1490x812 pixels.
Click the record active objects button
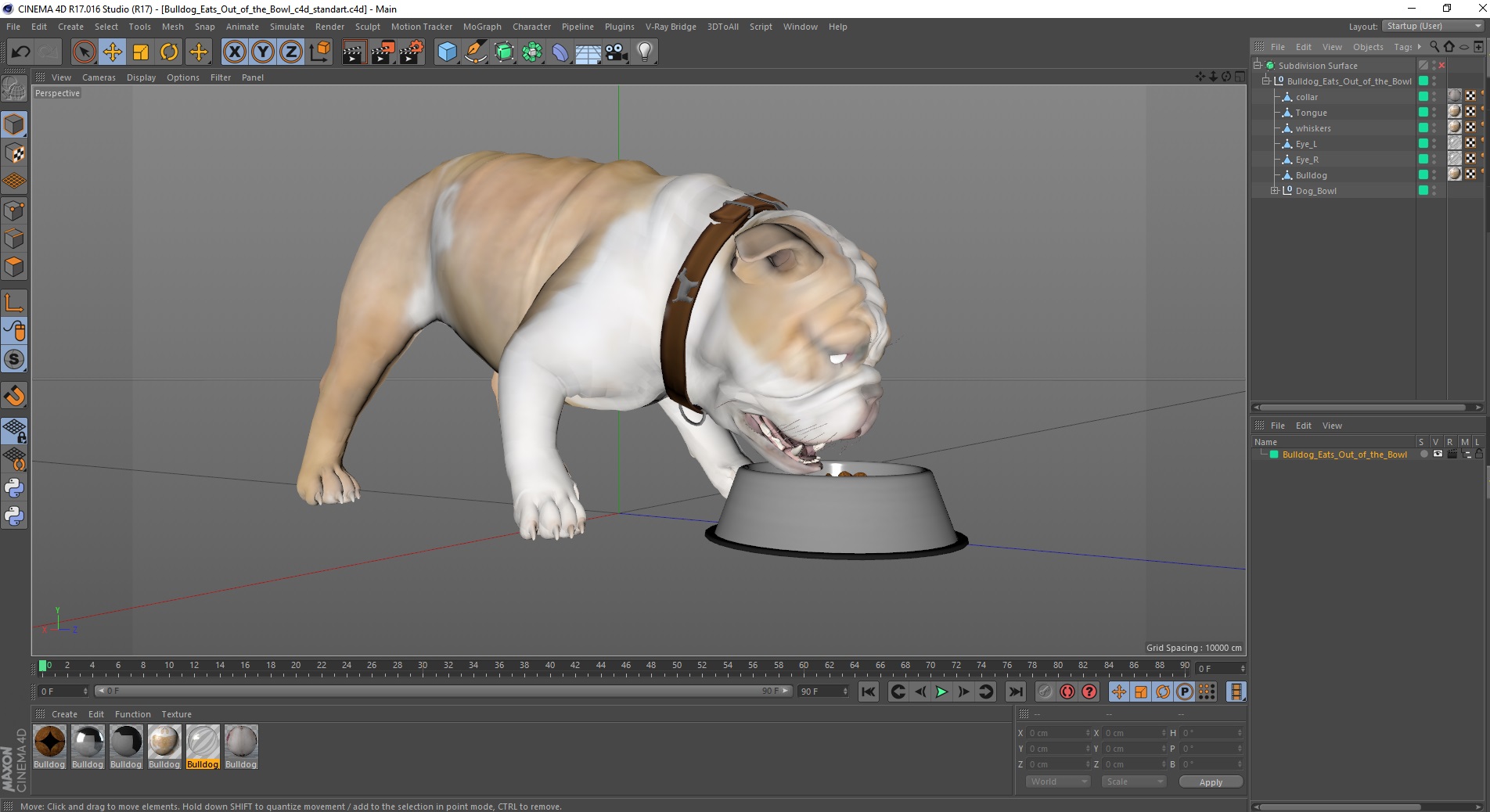1045,692
